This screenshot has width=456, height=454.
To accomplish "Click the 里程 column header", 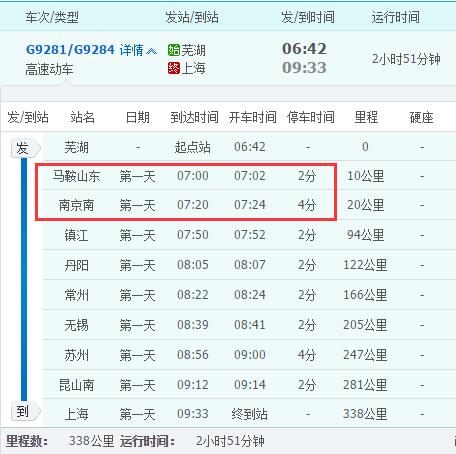I will (x=366, y=117).
